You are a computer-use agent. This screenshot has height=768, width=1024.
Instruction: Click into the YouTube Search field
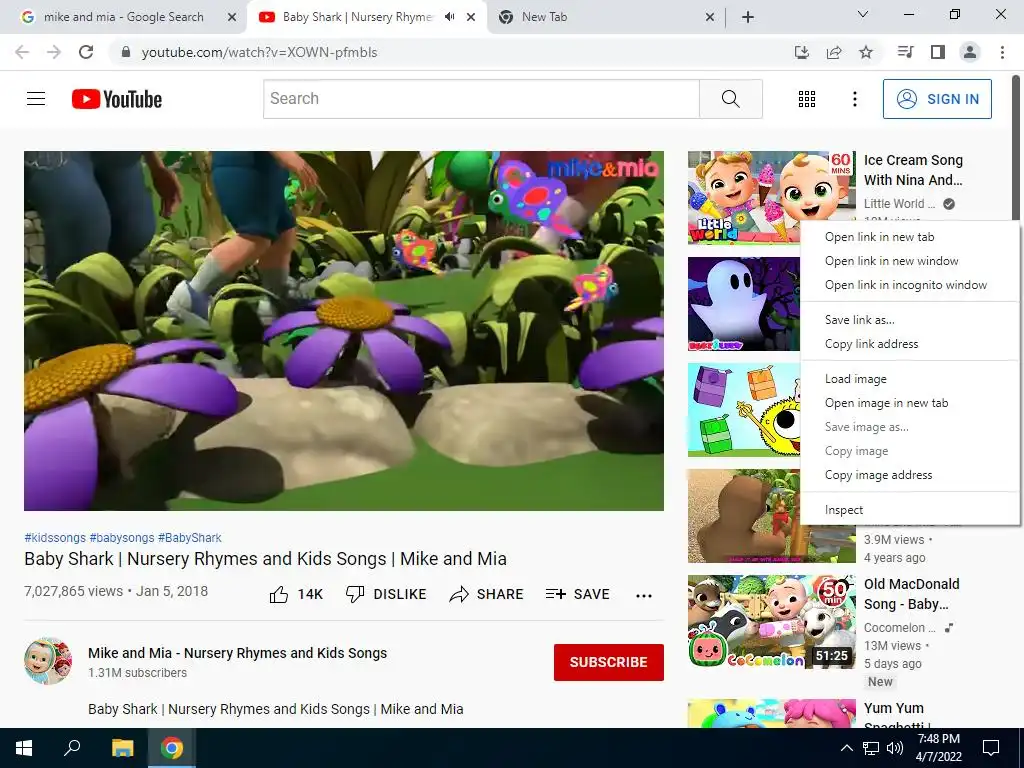(x=481, y=99)
